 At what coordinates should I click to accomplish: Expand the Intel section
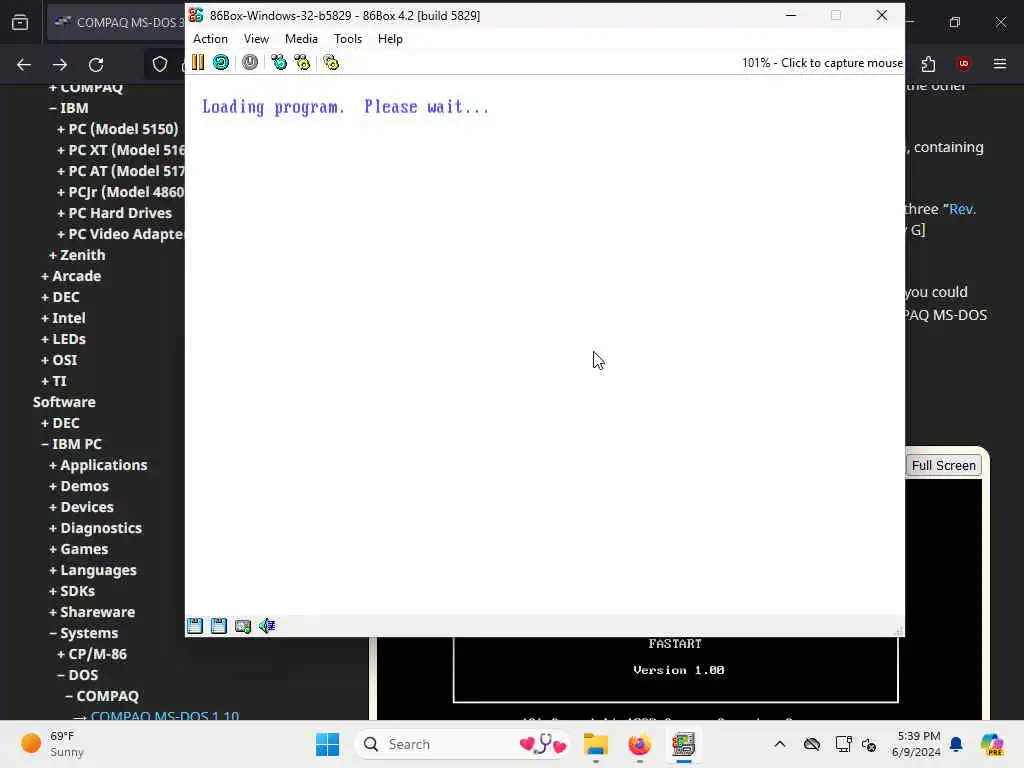click(x=63, y=318)
